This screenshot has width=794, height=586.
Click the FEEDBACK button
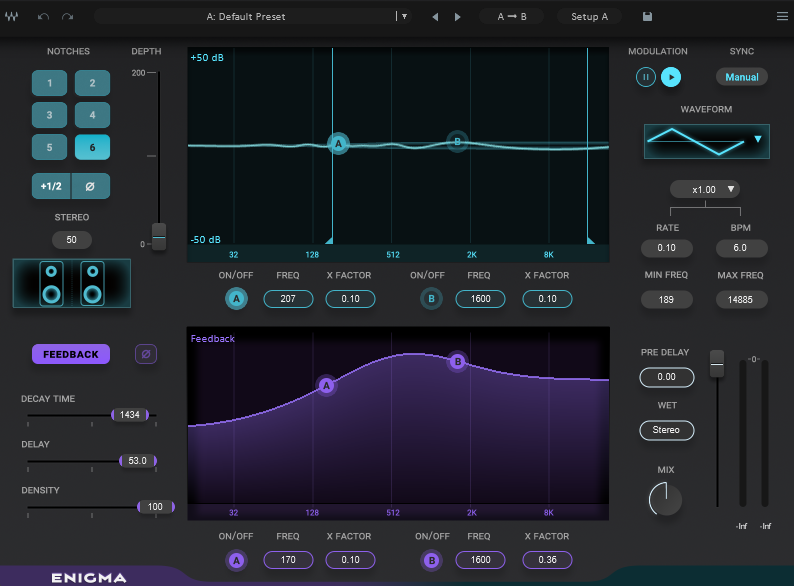click(x=71, y=354)
